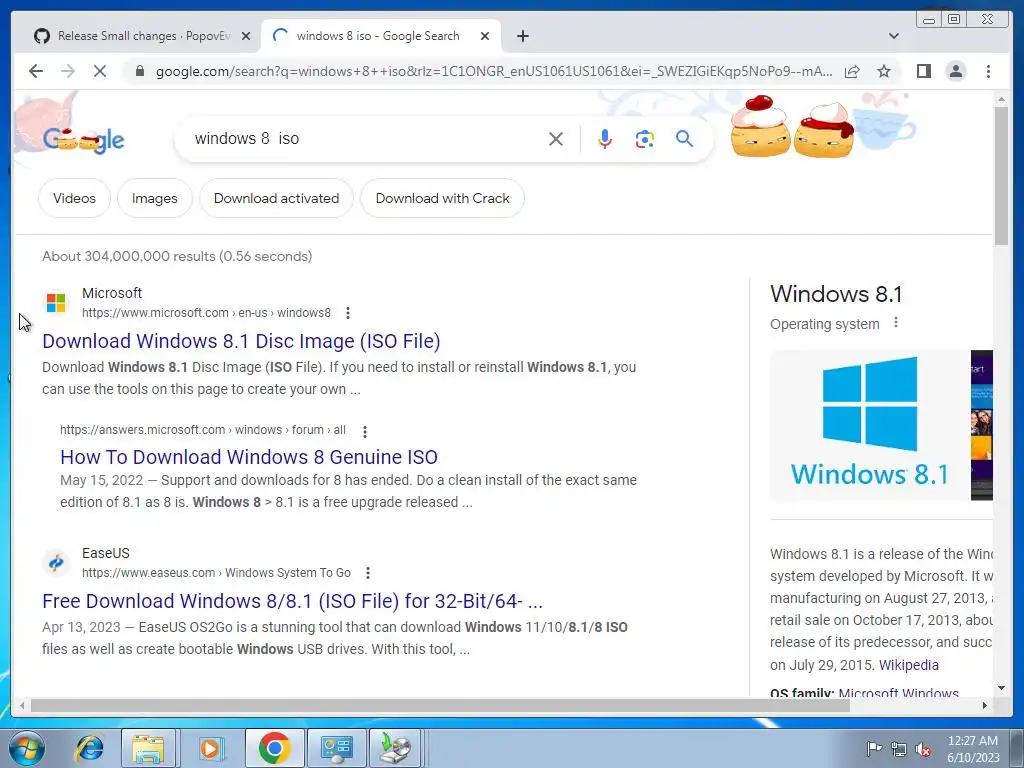Open network status tray icon
This screenshot has width=1024, height=768.
coord(899,749)
